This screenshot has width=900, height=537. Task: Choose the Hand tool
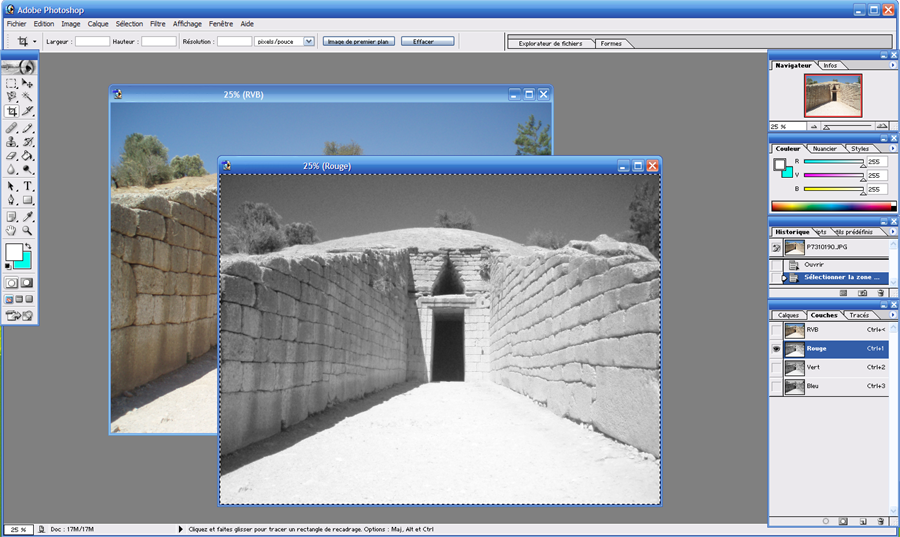point(12,230)
